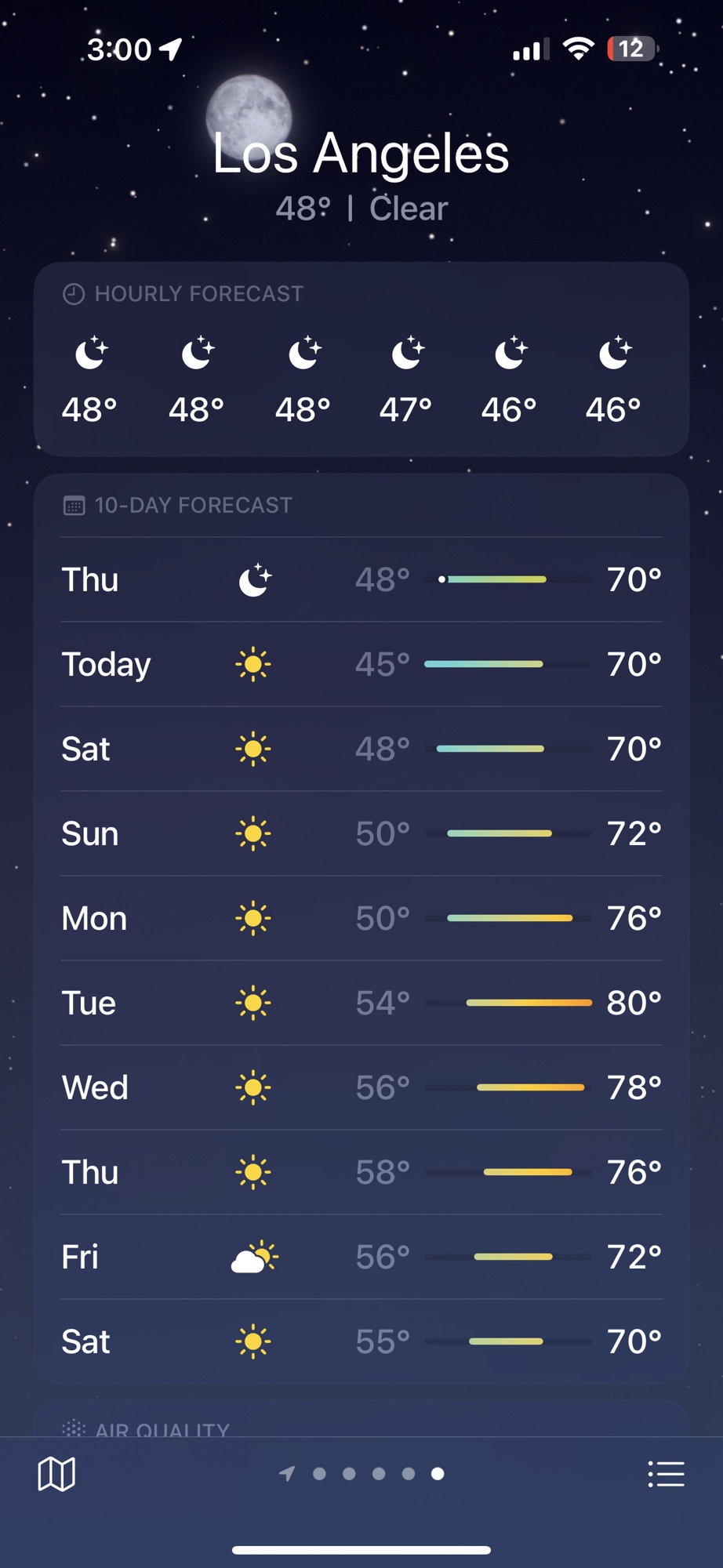723x1568 pixels.
Task: Tap the 47° hourly forecast entry
Action: pyautogui.click(x=406, y=381)
